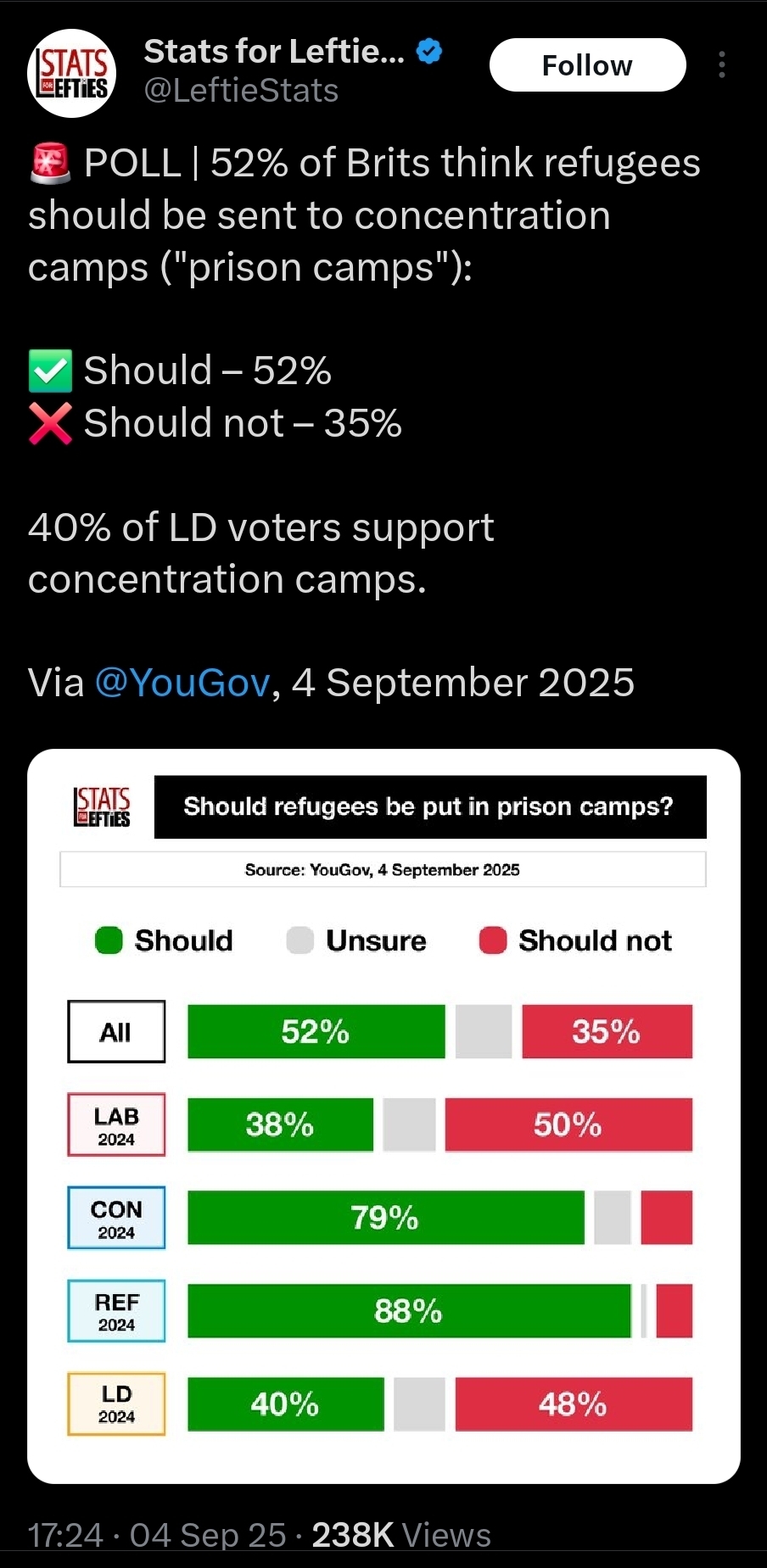
Task: Click the red cross mark emoji
Action: pyautogui.click(x=51, y=423)
